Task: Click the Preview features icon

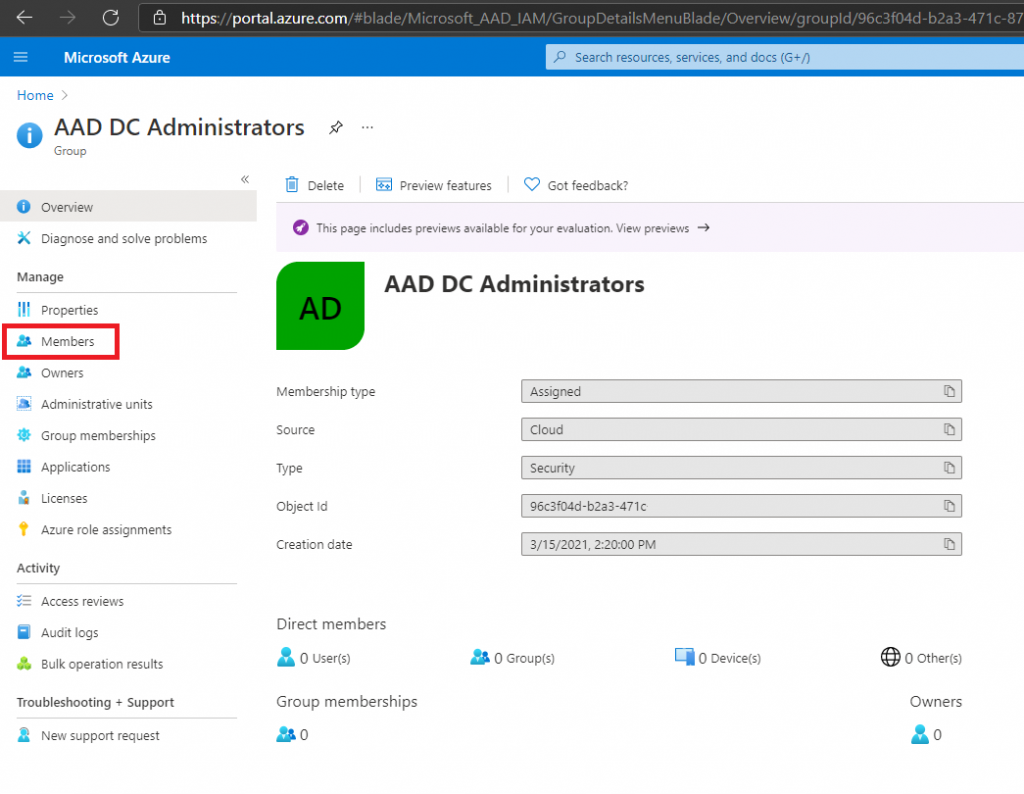Action: pyautogui.click(x=384, y=185)
